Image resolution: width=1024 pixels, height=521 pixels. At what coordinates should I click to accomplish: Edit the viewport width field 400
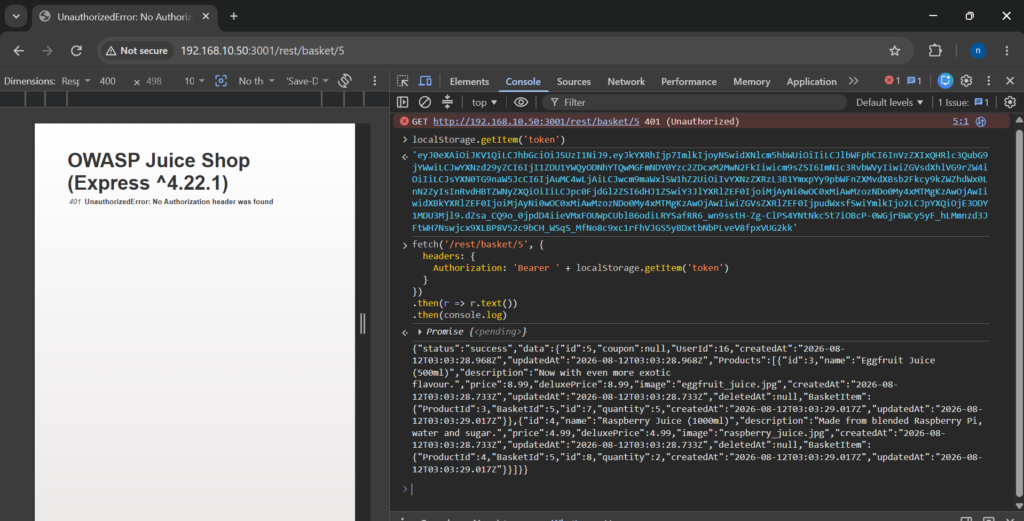tap(108, 81)
